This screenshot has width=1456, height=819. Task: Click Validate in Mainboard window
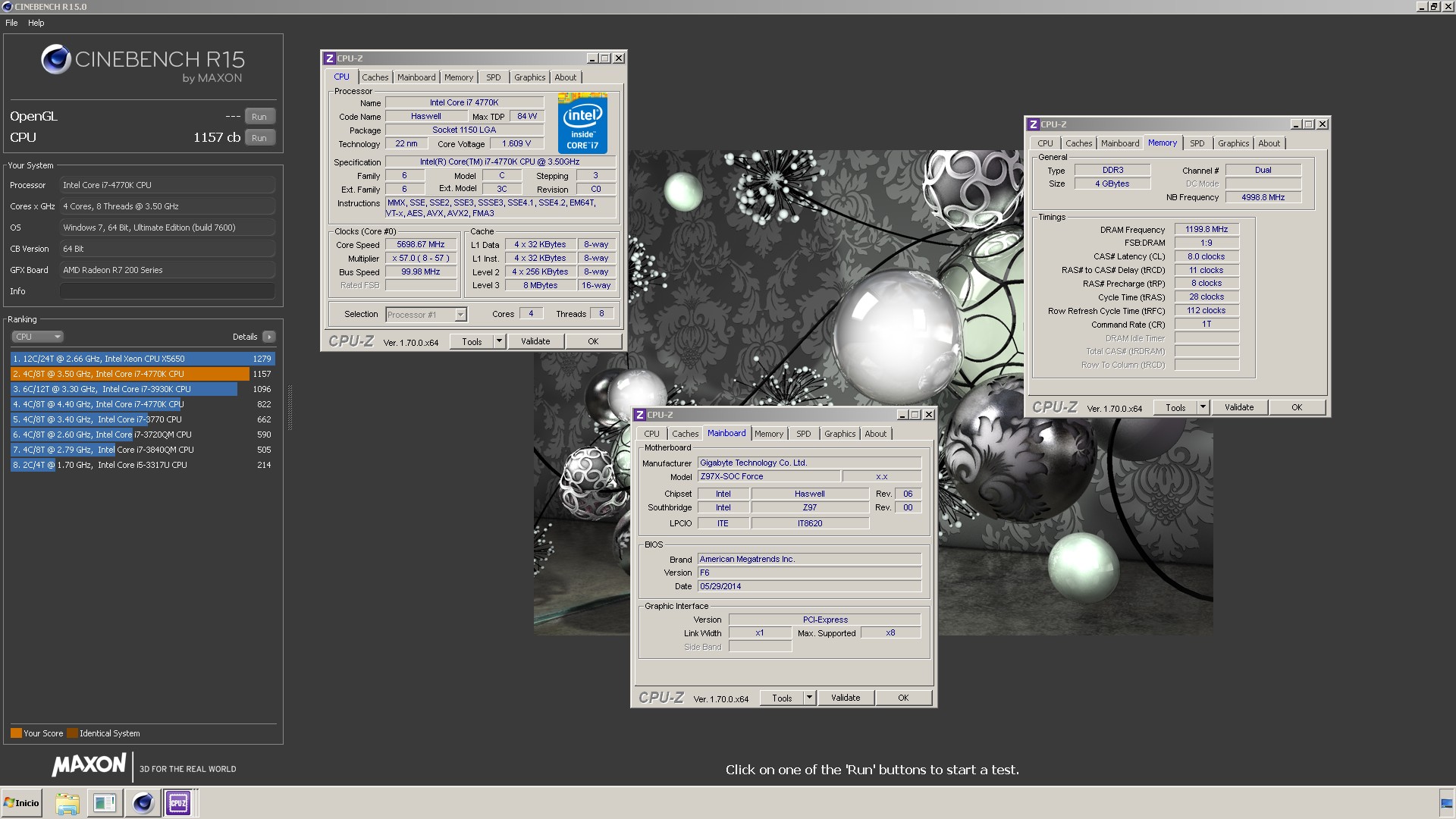pos(846,698)
